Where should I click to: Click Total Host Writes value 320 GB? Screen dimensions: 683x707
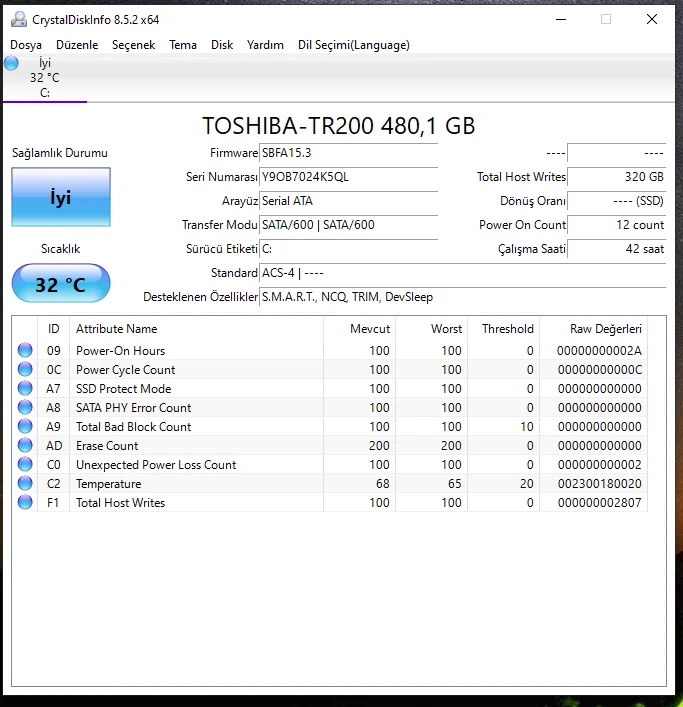[x=616, y=177]
